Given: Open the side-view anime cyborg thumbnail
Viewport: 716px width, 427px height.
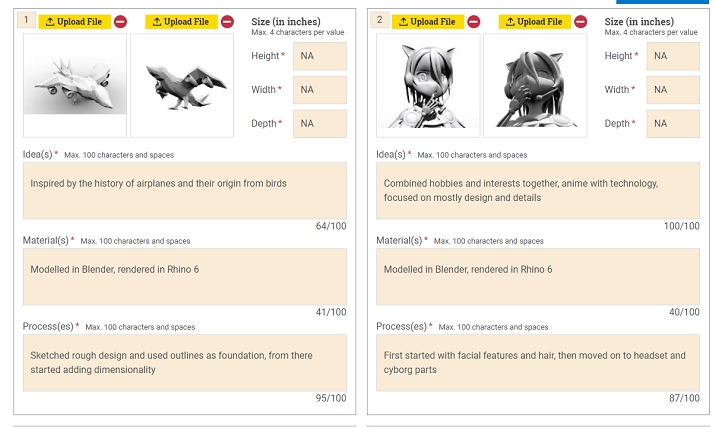Looking at the screenshot, I should point(535,85).
